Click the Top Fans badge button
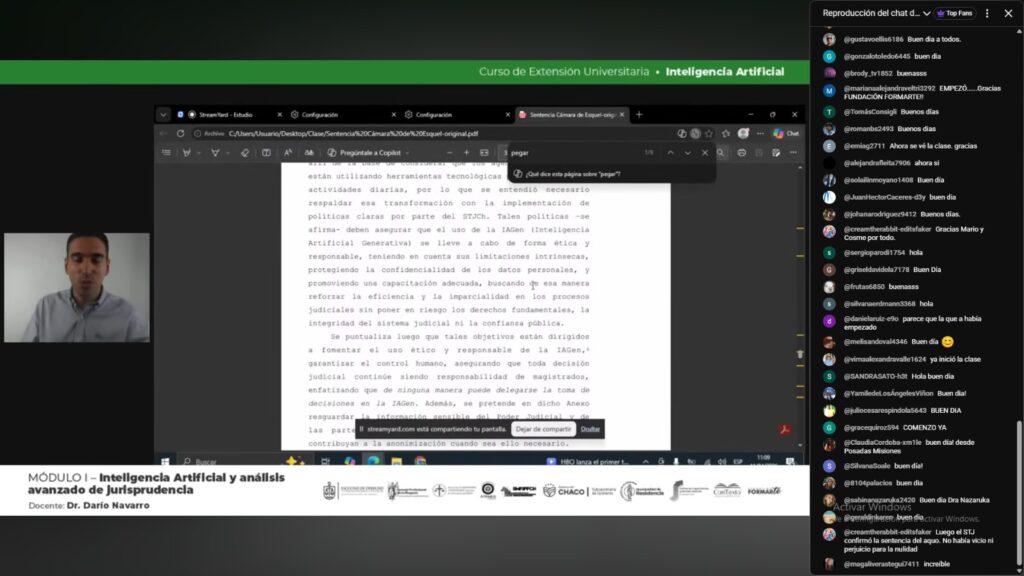This screenshot has height=576, width=1024. tap(953, 13)
